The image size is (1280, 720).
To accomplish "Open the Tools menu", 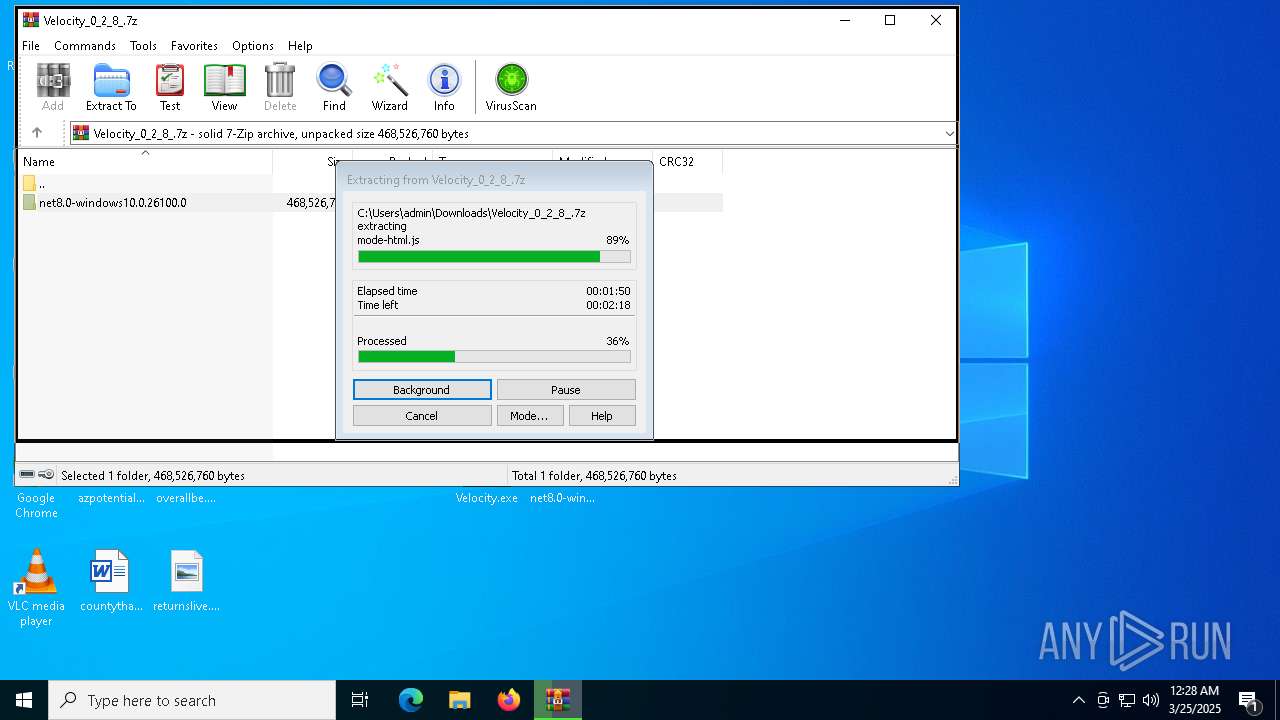I will click(143, 46).
